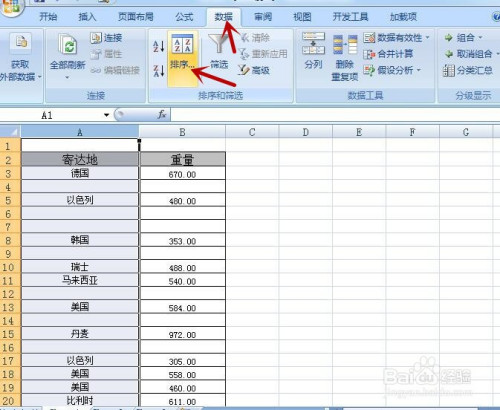Expand Get External Data dropdown arrow
This screenshot has width=500, height=410.
(40, 77)
